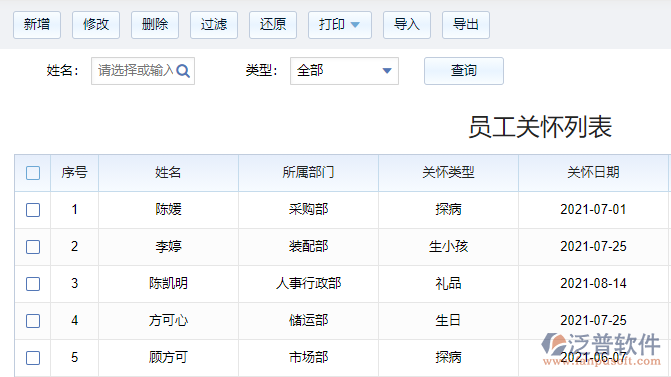The width and height of the screenshot is (671, 377).
Task: Expand the 类型 dropdown showing 全部
Action: click(x=344, y=71)
